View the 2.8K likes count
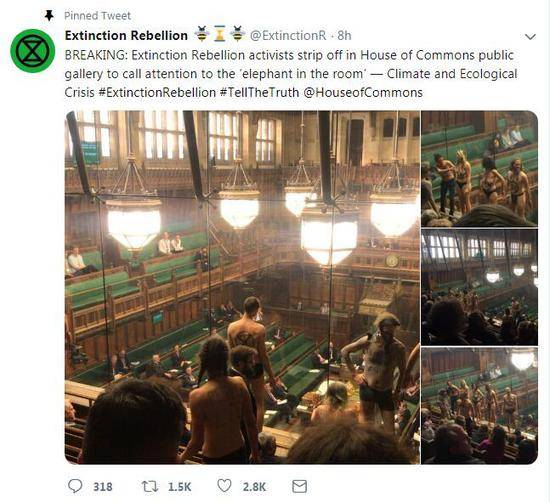550x502 pixels. (254, 487)
